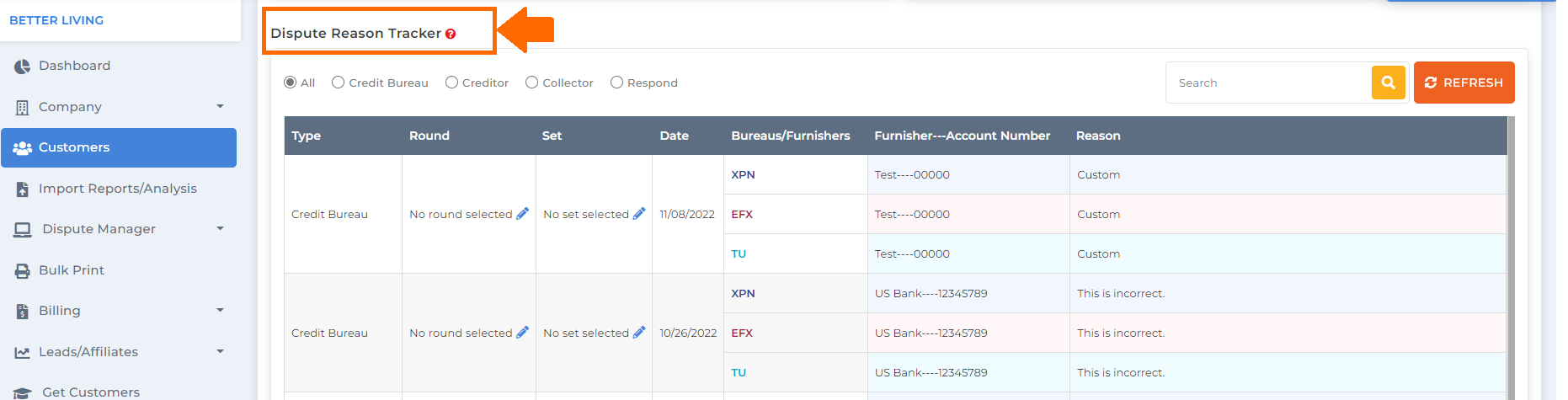Click Custom reason in the XPN Test row
Viewport: 1568px width, 400px height.
click(x=1099, y=175)
